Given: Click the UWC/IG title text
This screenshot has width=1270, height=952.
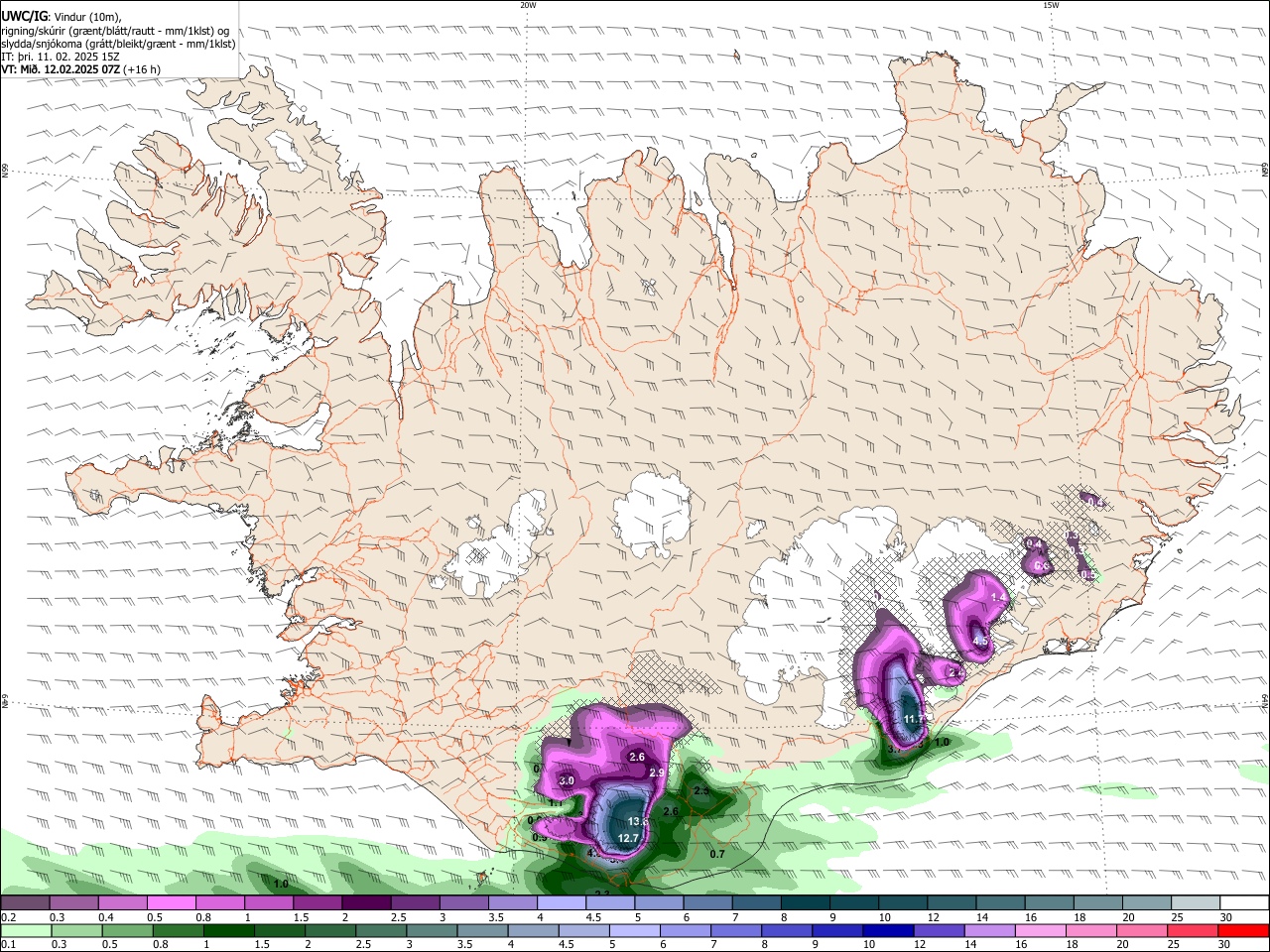Looking at the screenshot, I should tap(25, 16).
